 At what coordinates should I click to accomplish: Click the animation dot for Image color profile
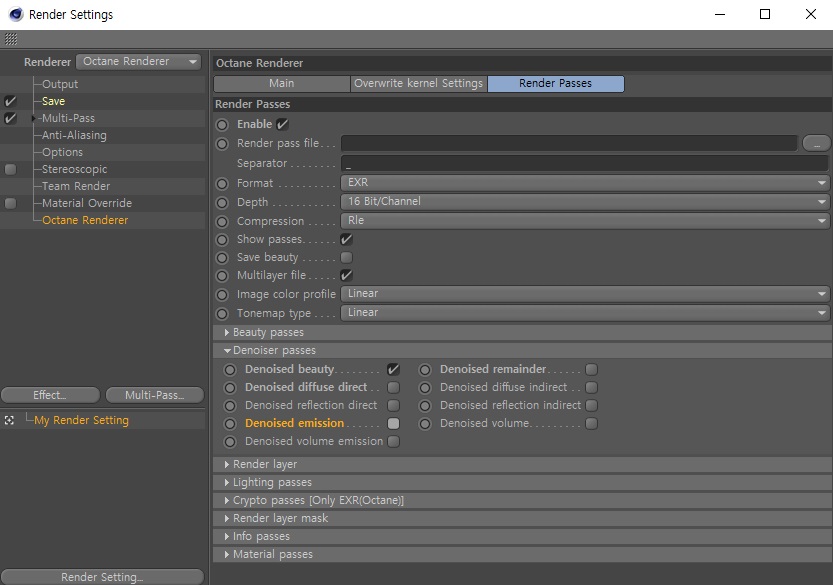pyautogui.click(x=222, y=294)
